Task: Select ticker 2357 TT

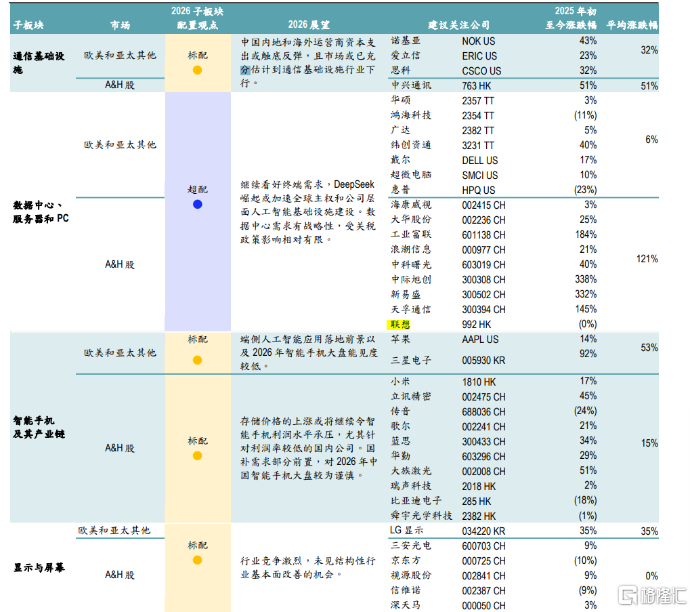Action: [478, 101]
